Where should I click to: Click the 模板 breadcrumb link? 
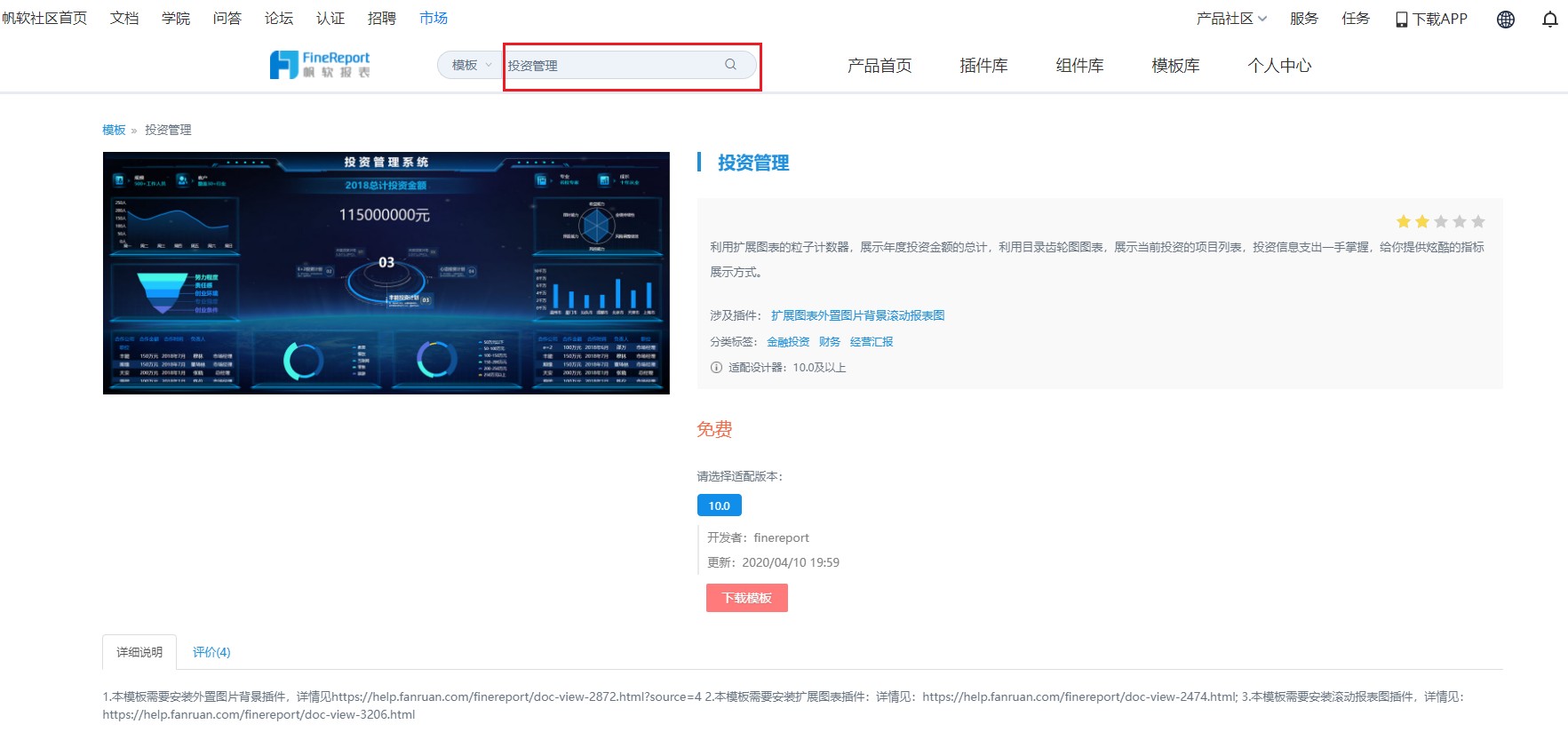(114, 130)
